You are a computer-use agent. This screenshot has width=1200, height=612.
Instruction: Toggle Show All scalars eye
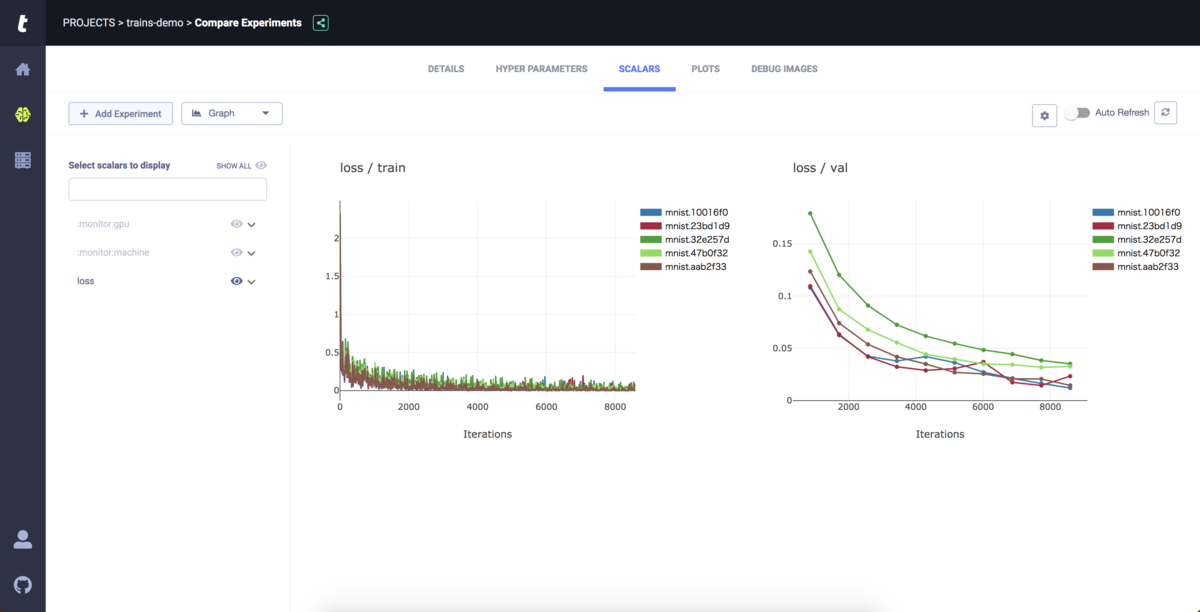tap(261, 166)
